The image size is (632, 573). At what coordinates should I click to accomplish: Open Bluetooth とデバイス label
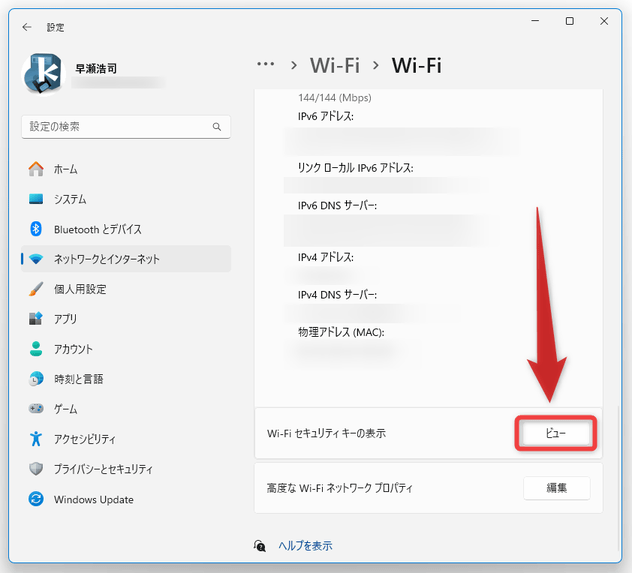[98, 229]
